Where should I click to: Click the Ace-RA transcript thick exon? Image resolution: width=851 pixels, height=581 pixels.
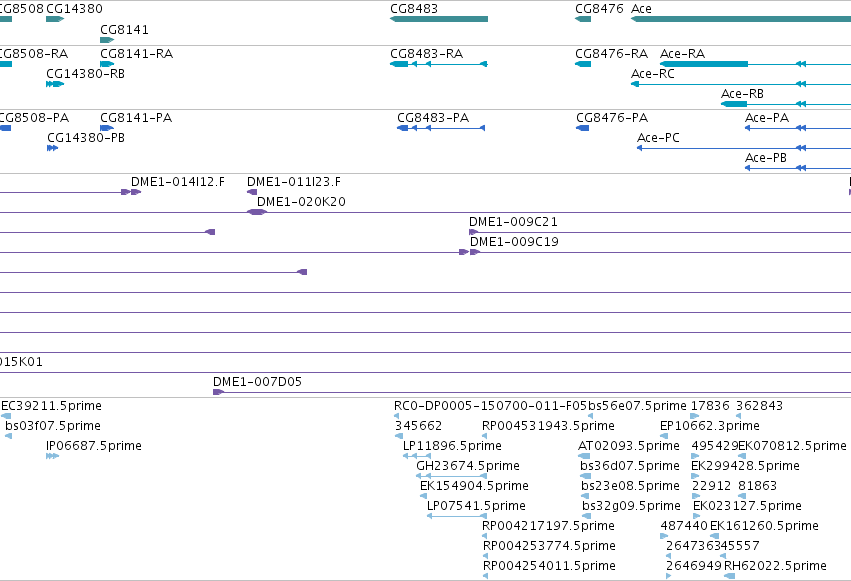point(704,64)
